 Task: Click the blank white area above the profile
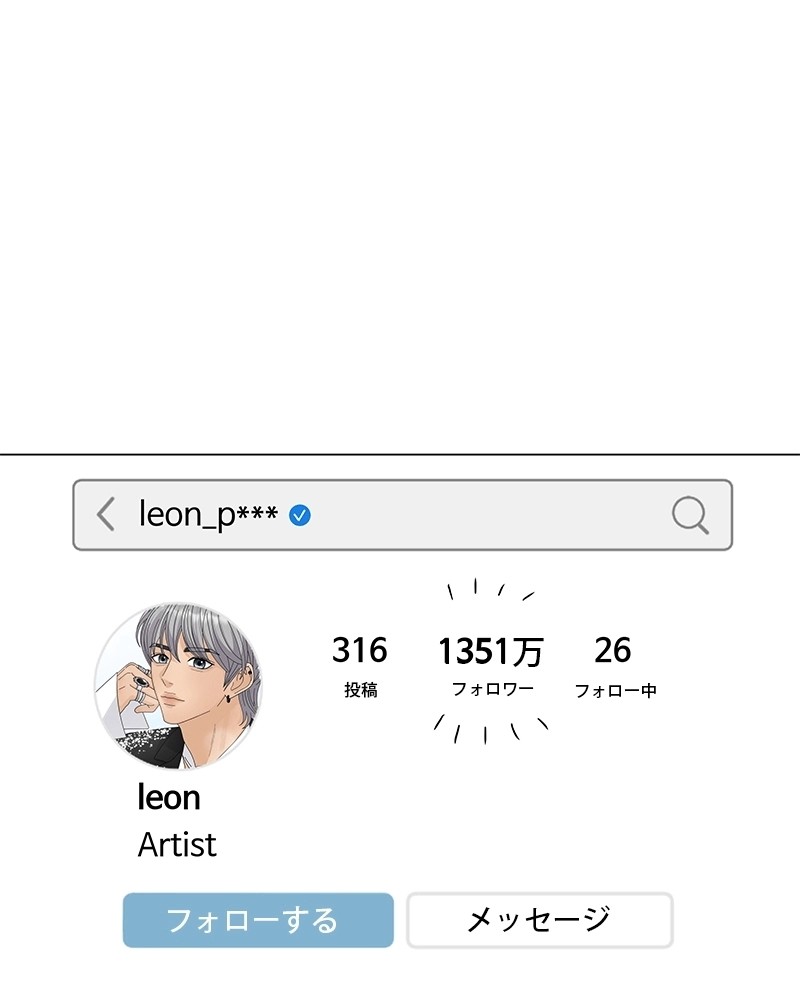tap(400, 220)
